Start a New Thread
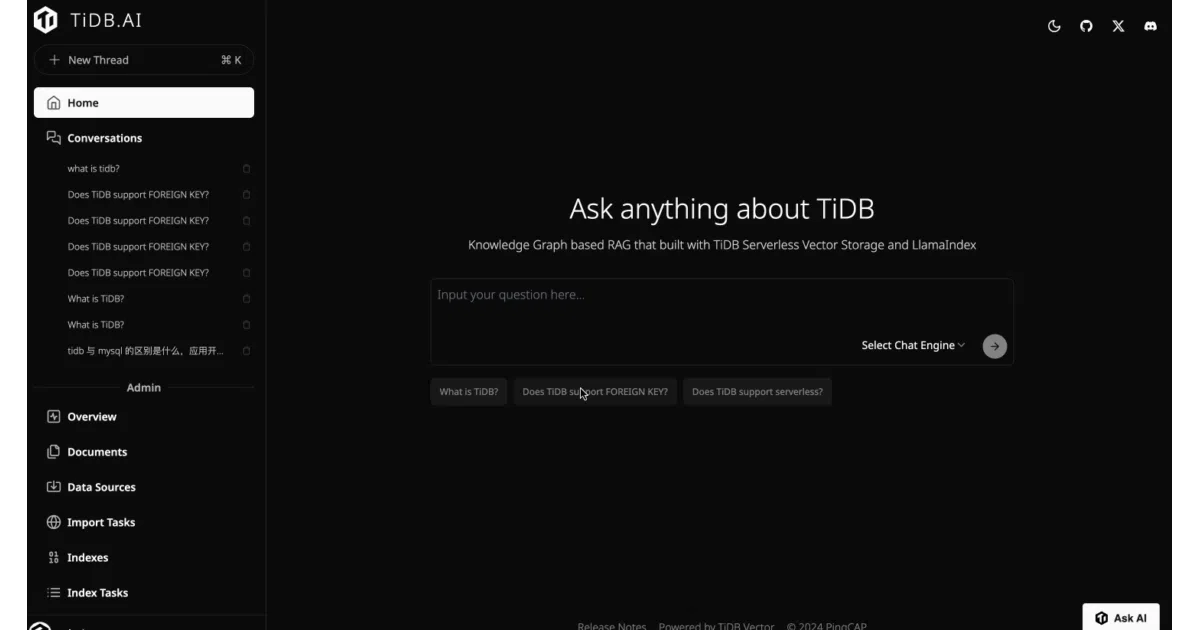The height and width of the screenshot is (630, 1200). [x=144, y=60]
